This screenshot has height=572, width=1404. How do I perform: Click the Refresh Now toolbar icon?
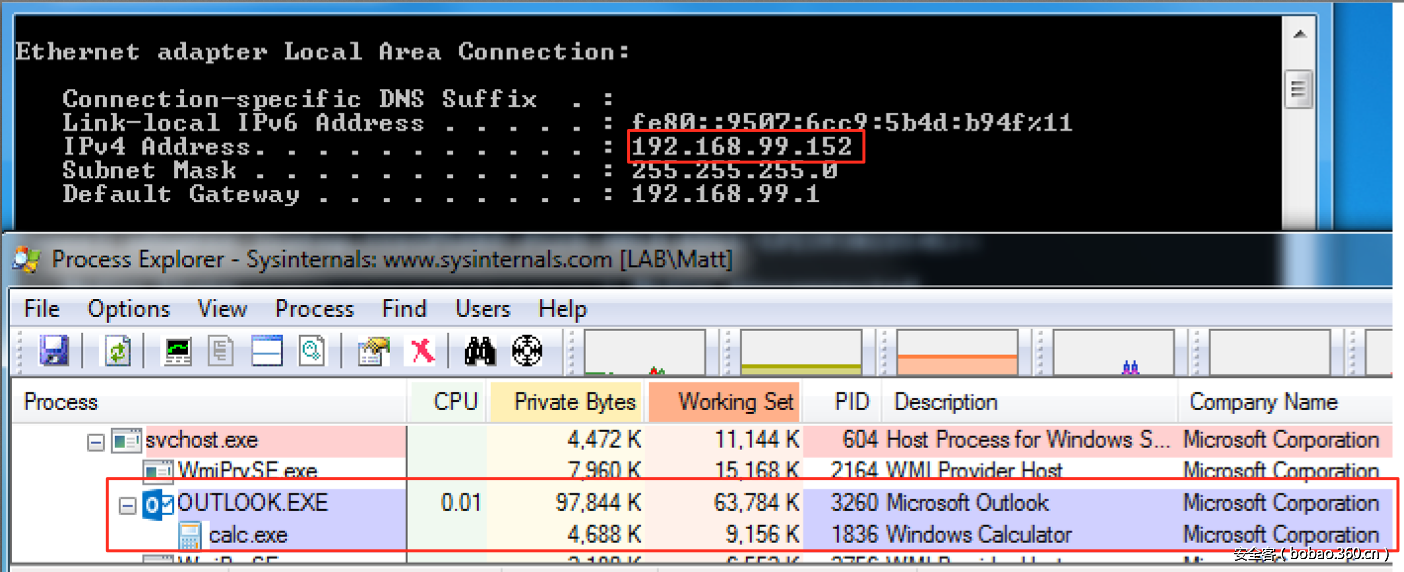pyautogui.click(x=118, y=351)
